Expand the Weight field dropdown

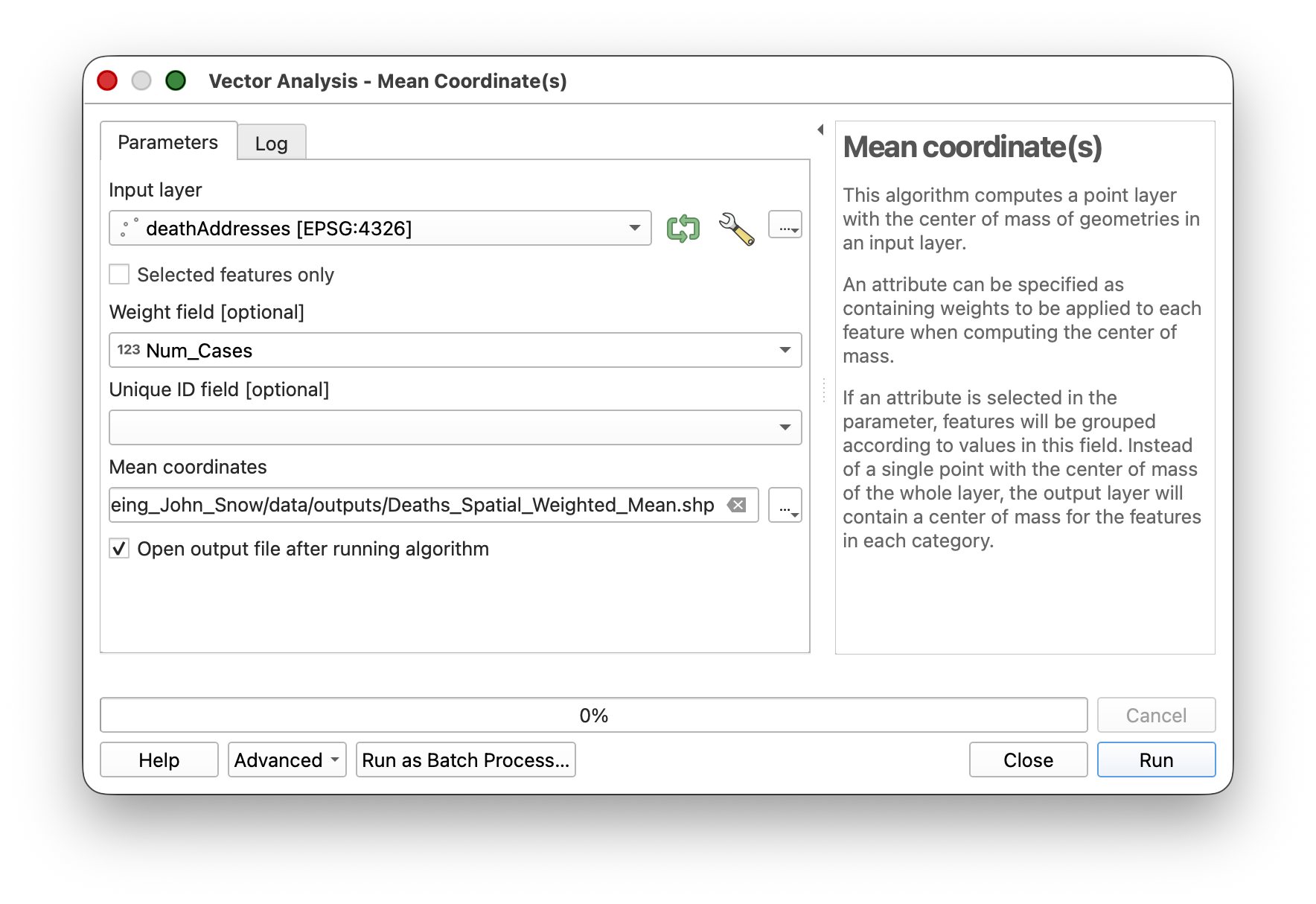pos(455,350)
